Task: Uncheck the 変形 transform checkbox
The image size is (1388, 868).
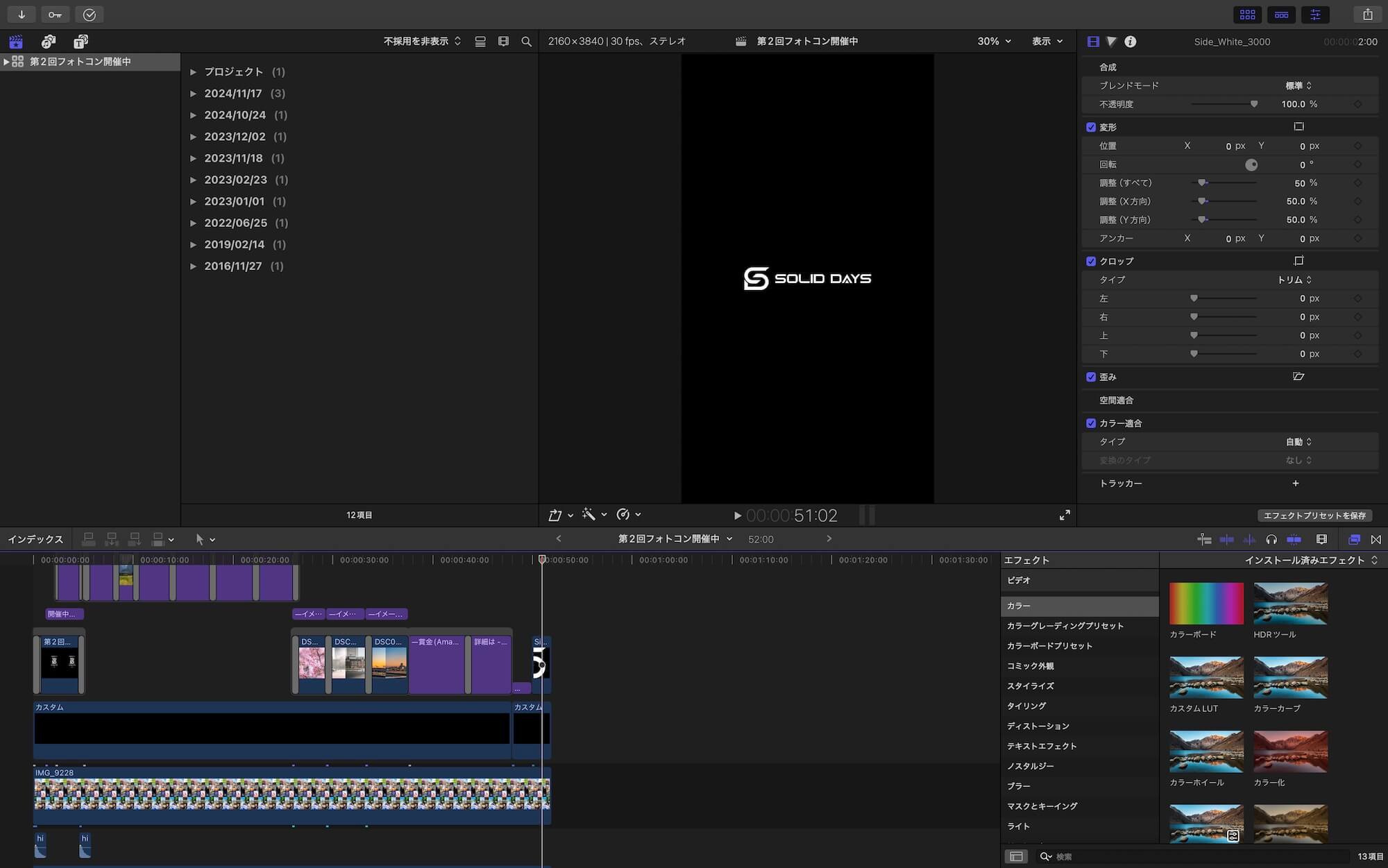Action: point(1091,127)
